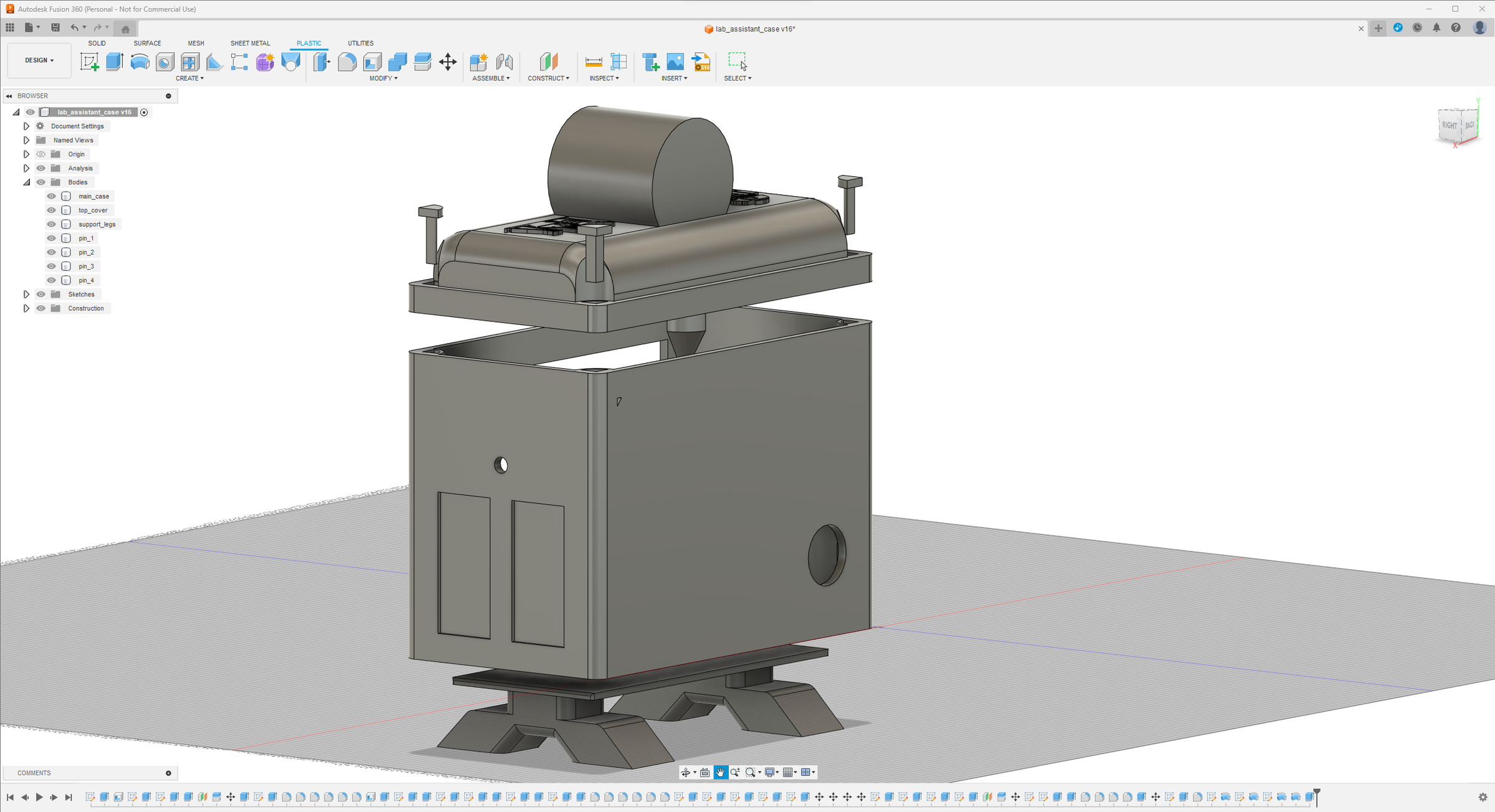Open the DESIGN workspace dropdown

(x=39, y=60)
